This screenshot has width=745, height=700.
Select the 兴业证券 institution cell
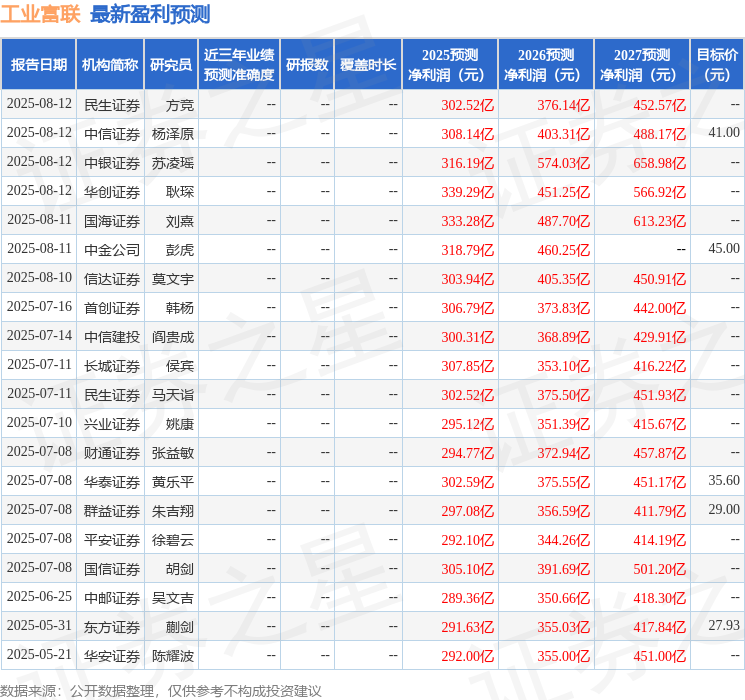coord(112,424)
